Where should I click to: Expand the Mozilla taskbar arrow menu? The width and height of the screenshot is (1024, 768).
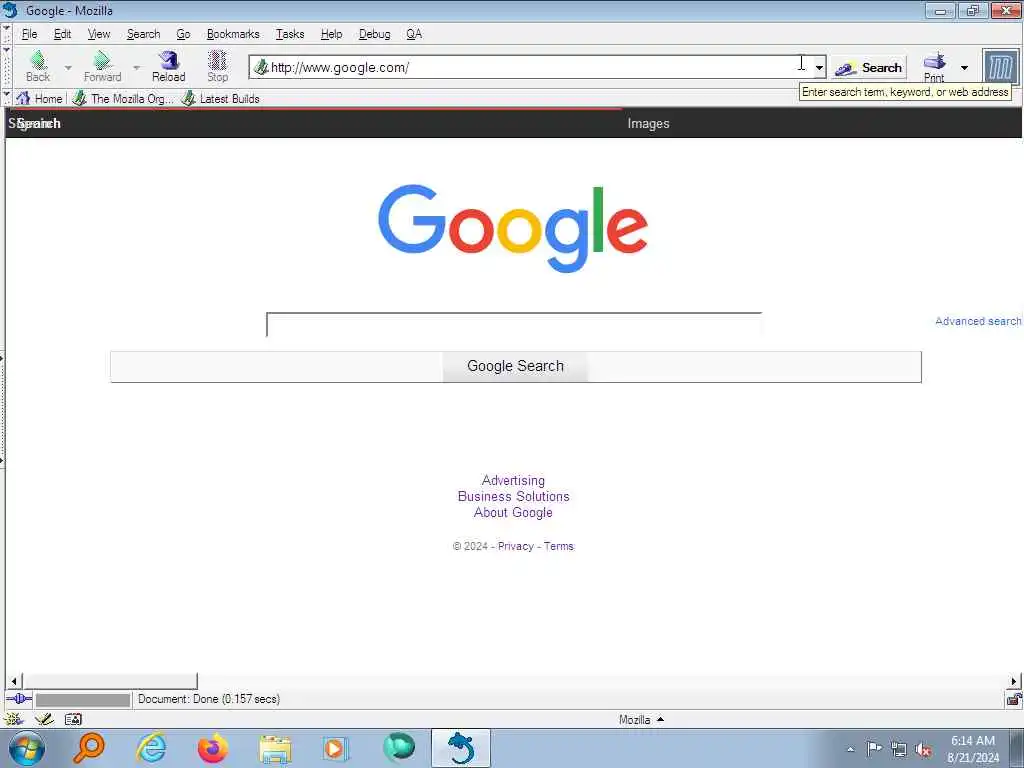(x=660, y=719)
